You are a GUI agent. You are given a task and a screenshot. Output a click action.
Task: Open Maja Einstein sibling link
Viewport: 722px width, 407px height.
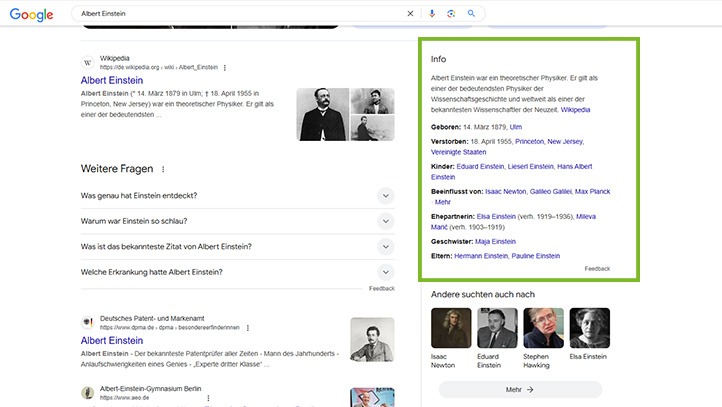[x=495, y=241]
